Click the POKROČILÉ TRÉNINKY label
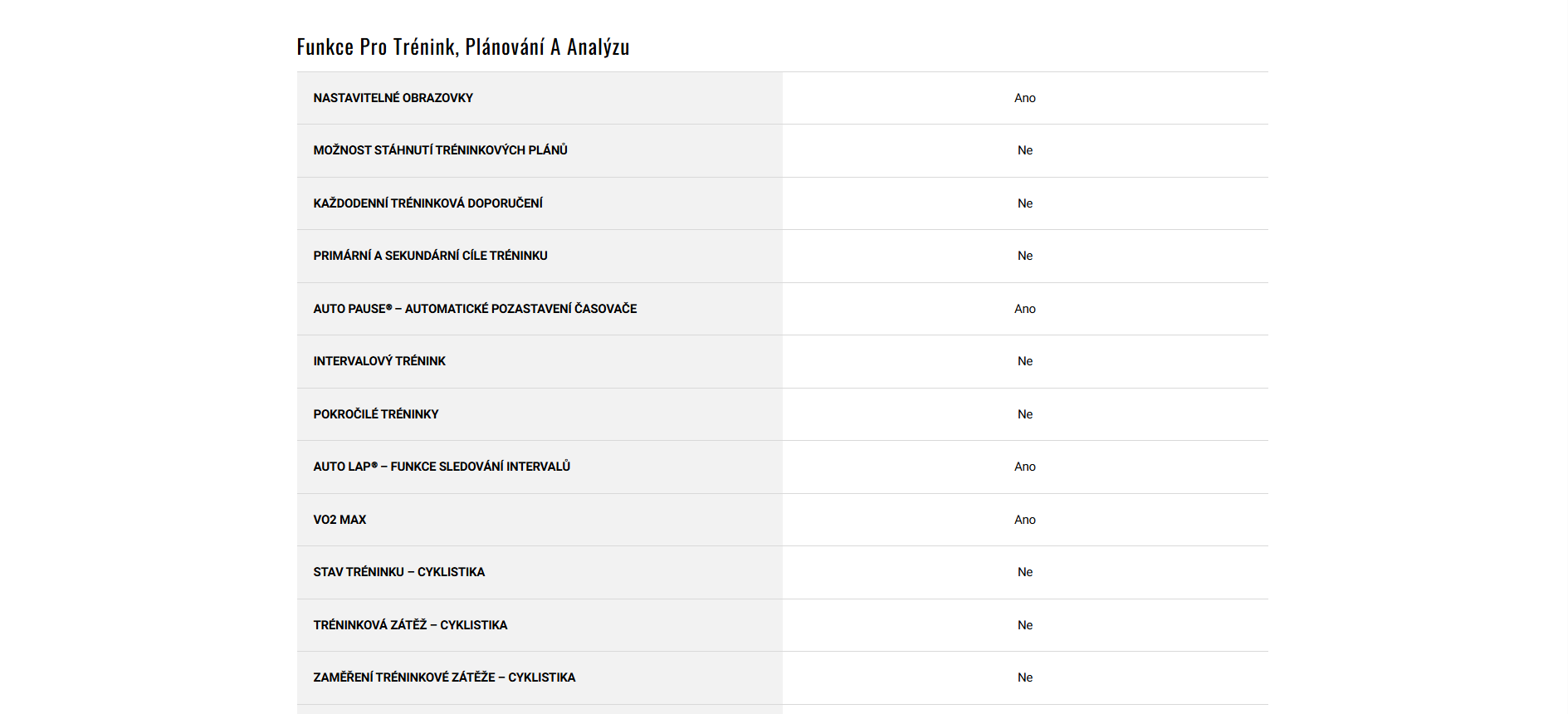This screenshot has width=1568, height=714. [375, 414]
